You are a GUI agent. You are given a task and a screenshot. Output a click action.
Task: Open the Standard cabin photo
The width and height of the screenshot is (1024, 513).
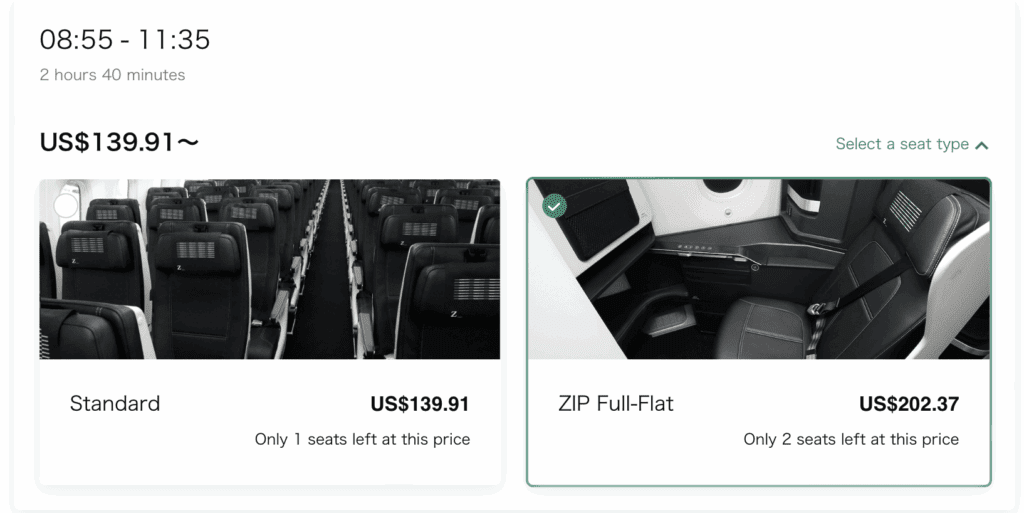coord(270,269)
